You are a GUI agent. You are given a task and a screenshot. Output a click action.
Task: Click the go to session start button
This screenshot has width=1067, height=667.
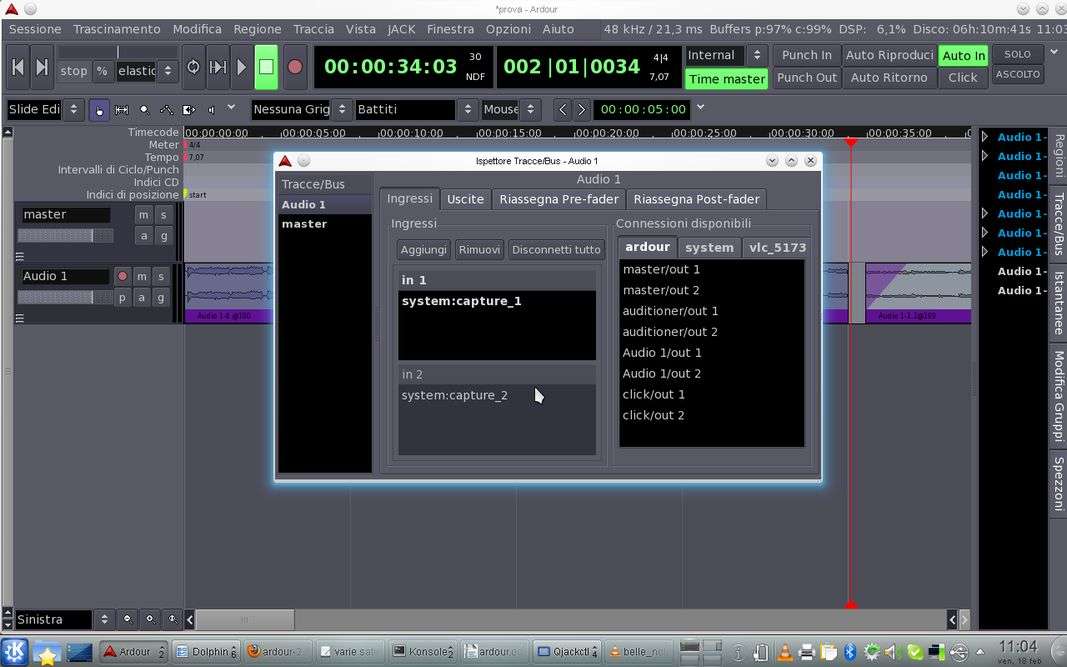(17, 67)
